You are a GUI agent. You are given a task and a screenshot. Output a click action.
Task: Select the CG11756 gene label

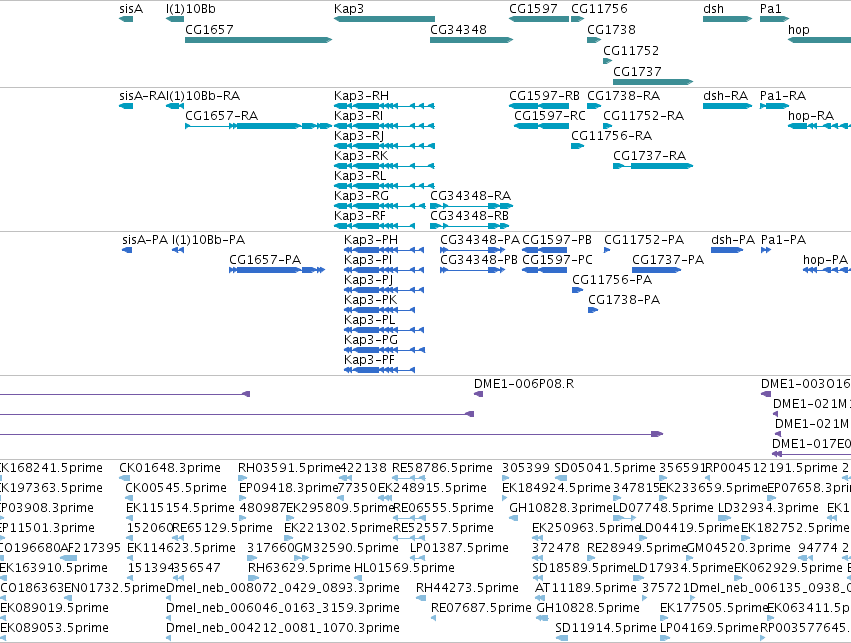click(x=599, y=9)
